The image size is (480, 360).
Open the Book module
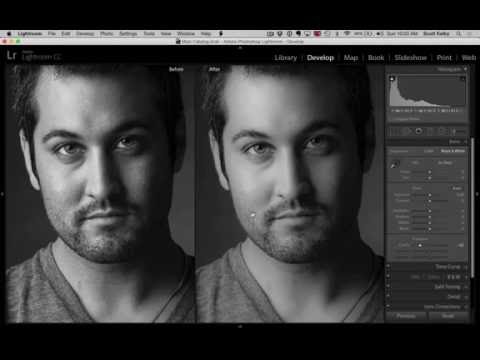point(376,58)
